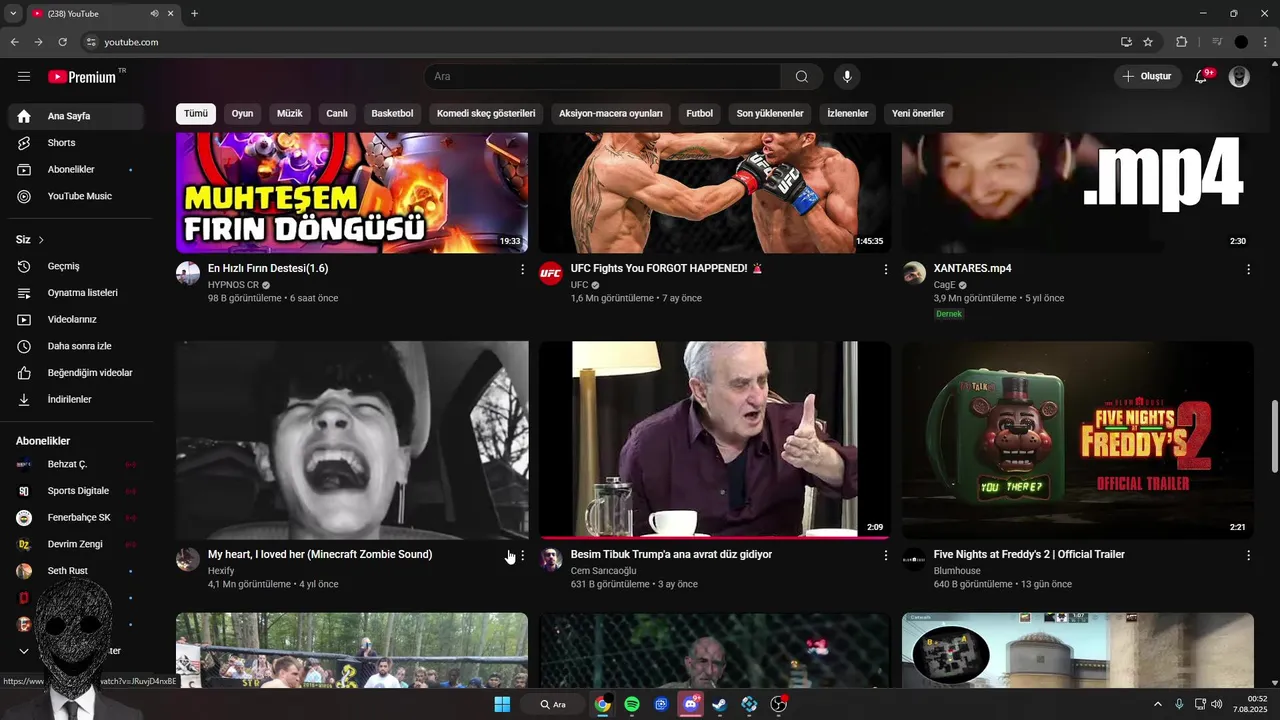Screen dimensions: 1280x720
Task: Open more options for My heart, I loved her video
Action: click(x=522, y=555)
